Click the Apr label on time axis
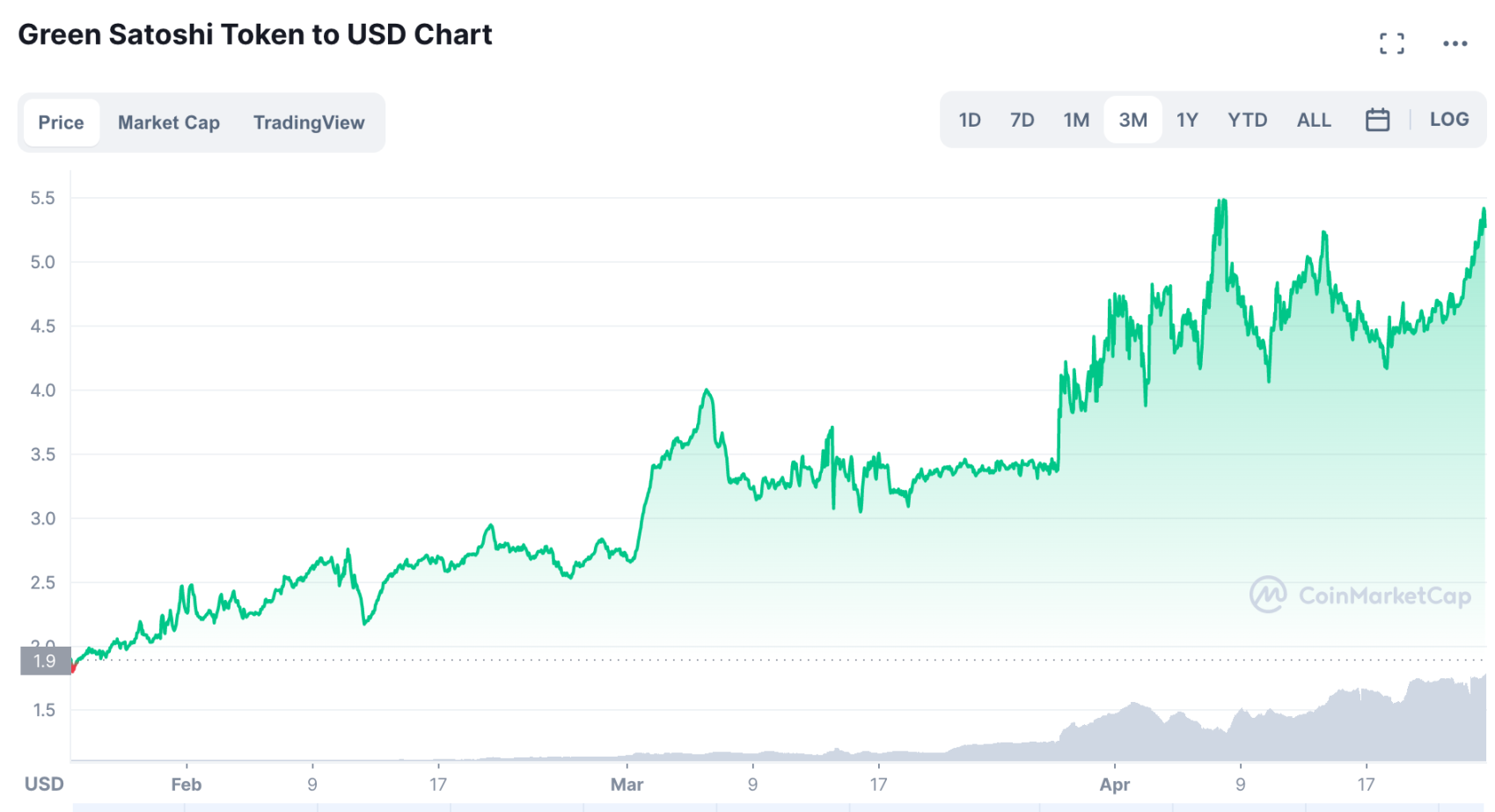Screen dimensions: 1495x812 coord(1114,784)
